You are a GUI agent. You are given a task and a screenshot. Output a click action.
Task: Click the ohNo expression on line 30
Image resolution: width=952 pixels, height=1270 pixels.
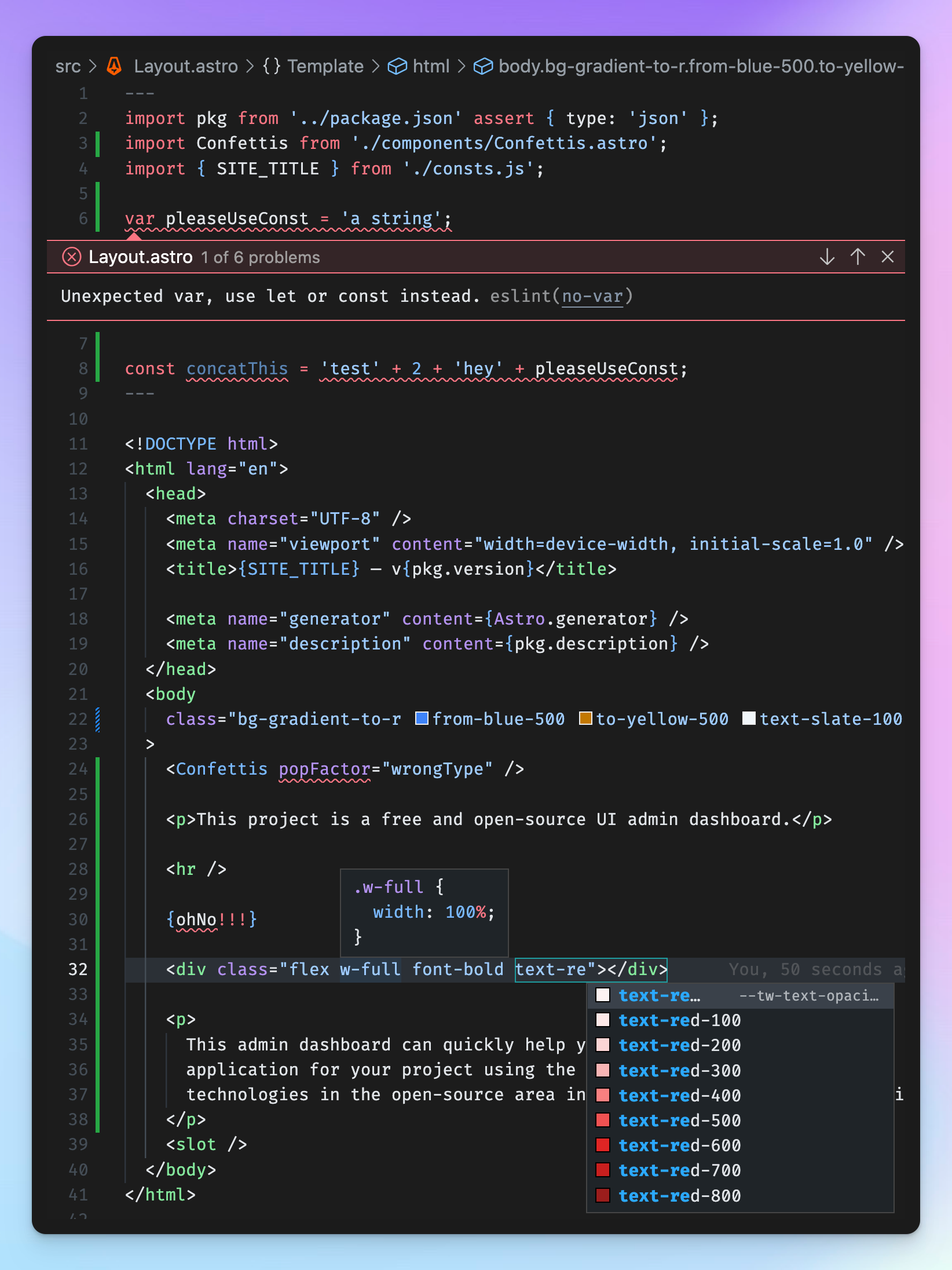coord(211,919)
